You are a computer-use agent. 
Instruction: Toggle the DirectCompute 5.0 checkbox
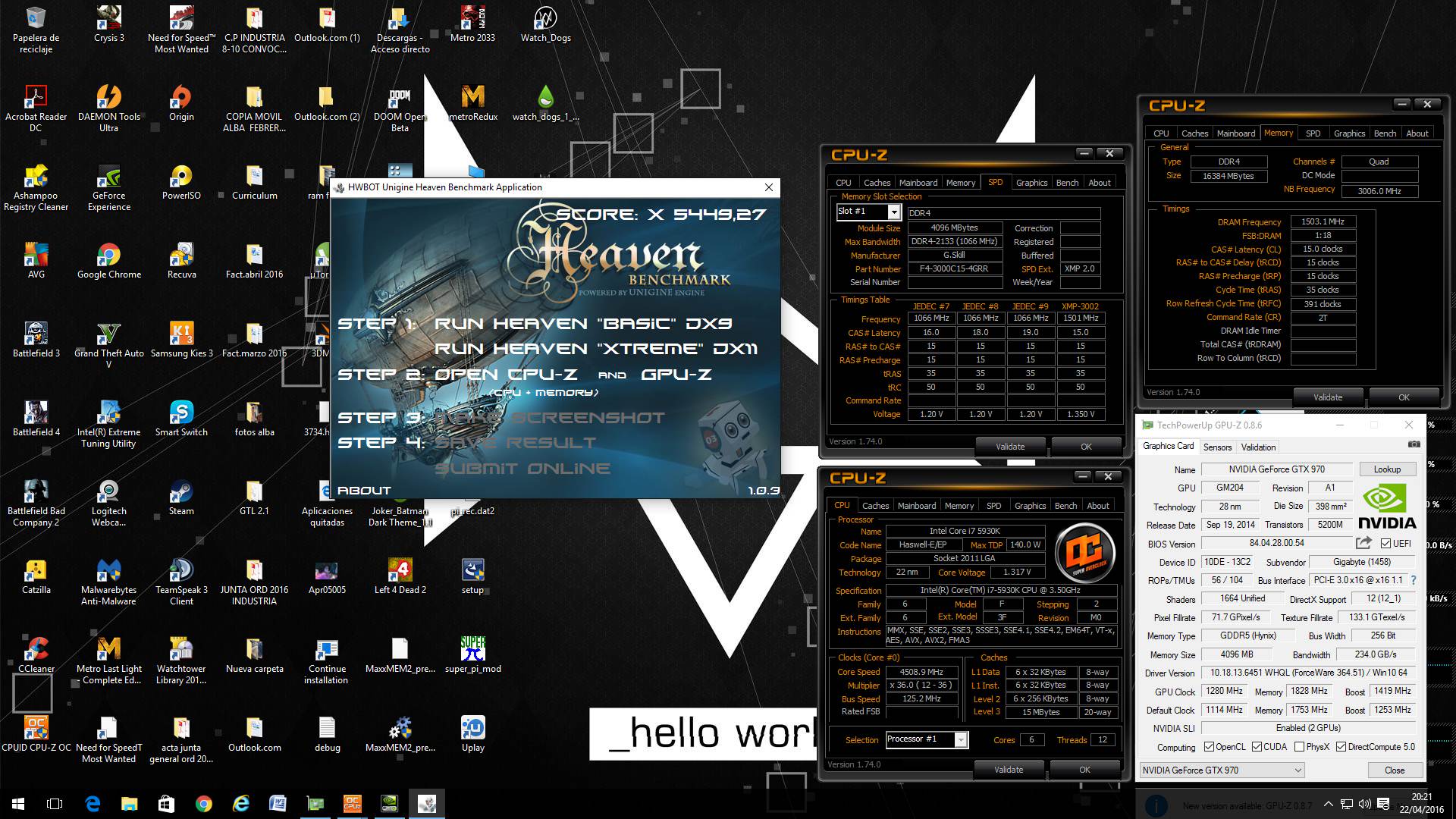tap(1341, 747)
